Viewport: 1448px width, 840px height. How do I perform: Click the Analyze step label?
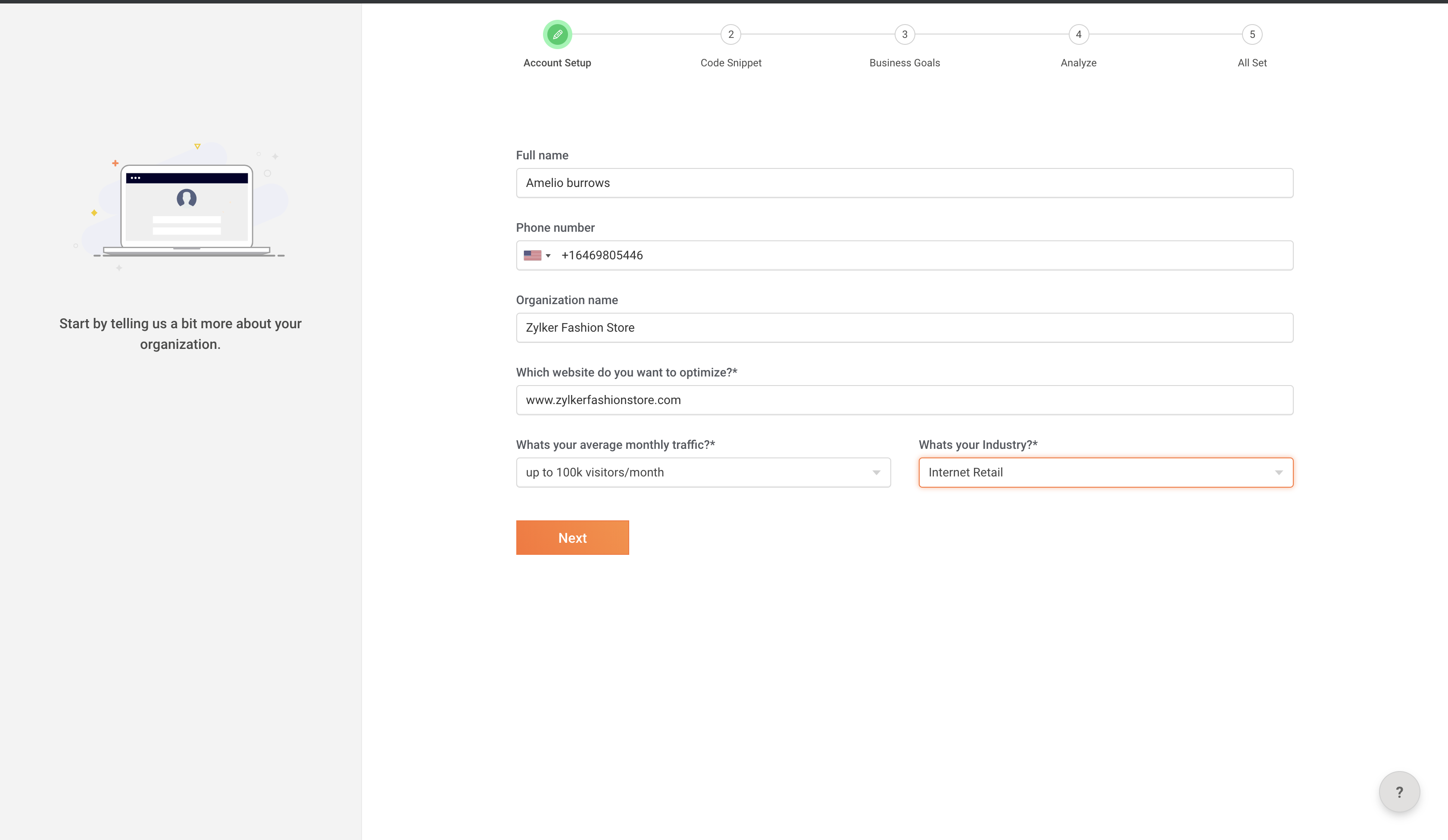click(x=1078, y=62)
